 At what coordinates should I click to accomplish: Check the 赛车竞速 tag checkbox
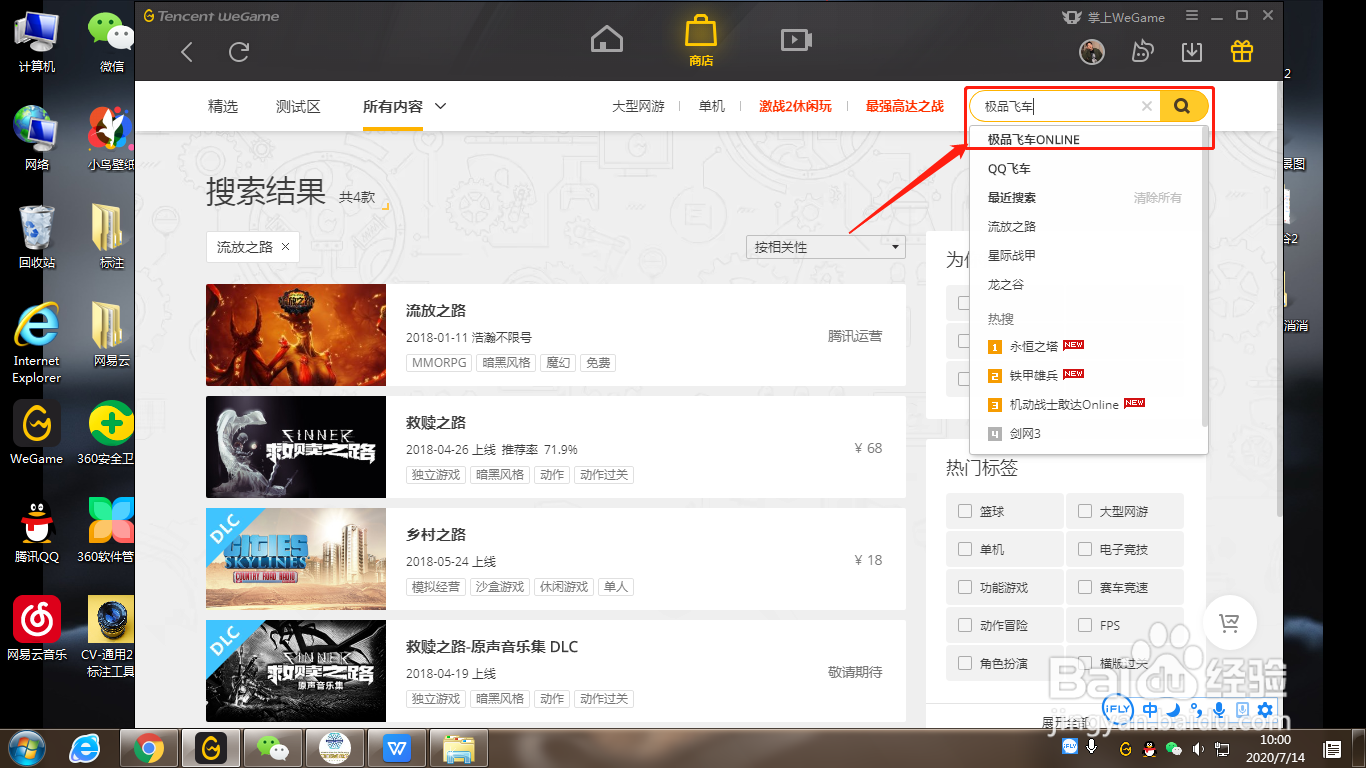pos(1085,587)
